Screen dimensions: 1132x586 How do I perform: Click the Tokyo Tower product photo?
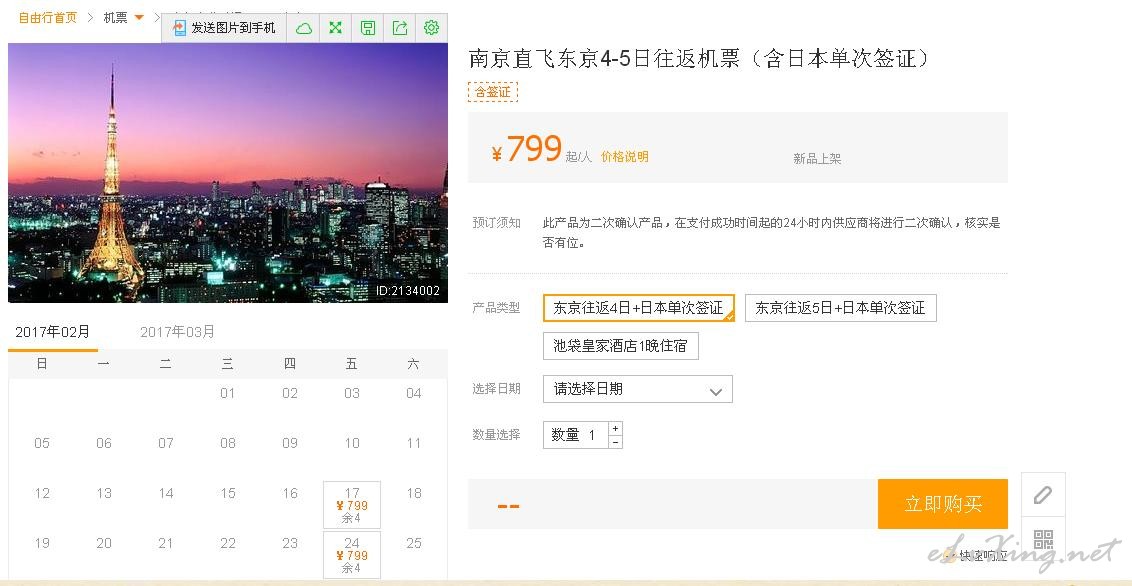pos(228,172)
